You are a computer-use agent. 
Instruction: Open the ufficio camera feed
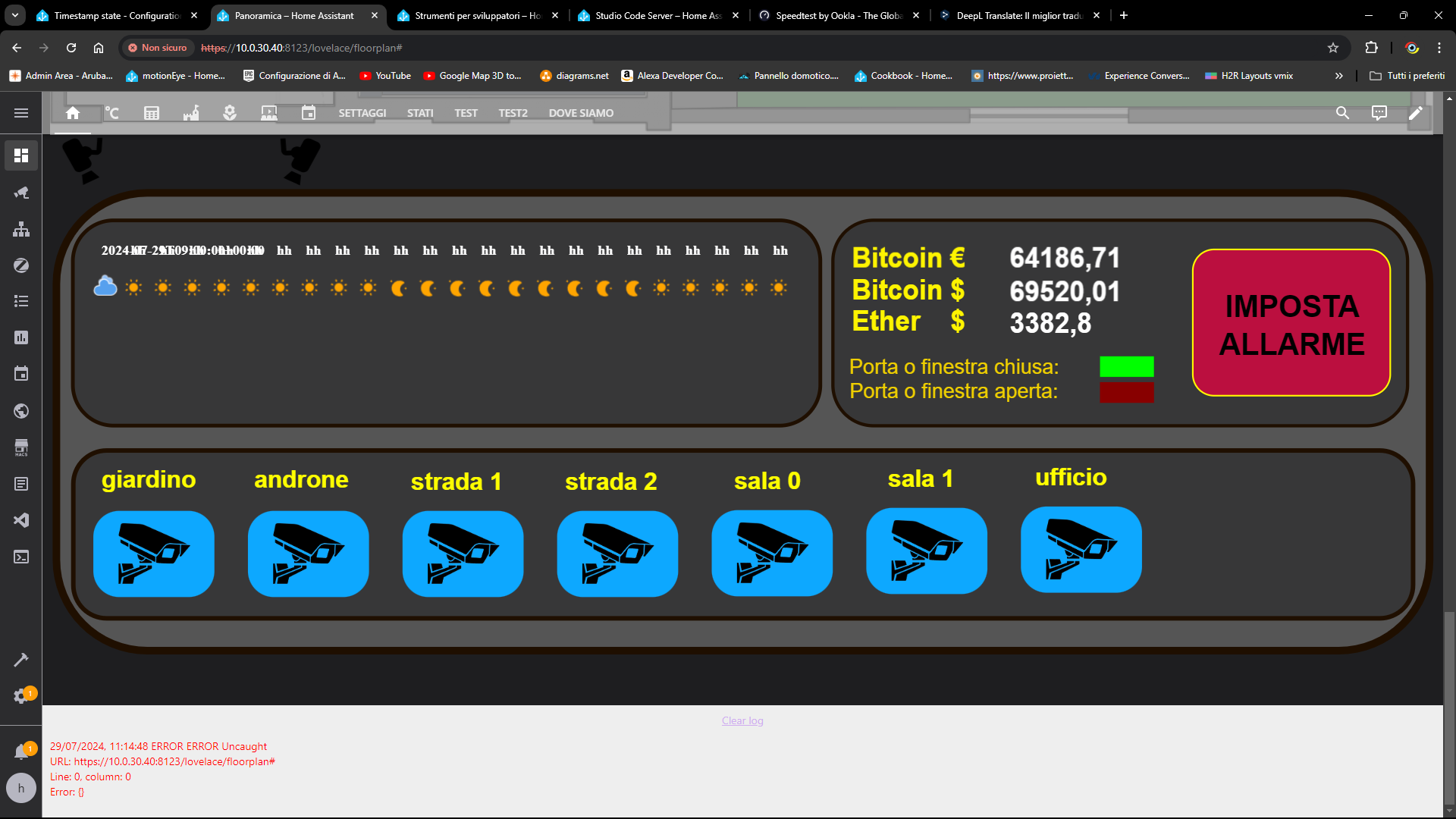(1081, 550)
